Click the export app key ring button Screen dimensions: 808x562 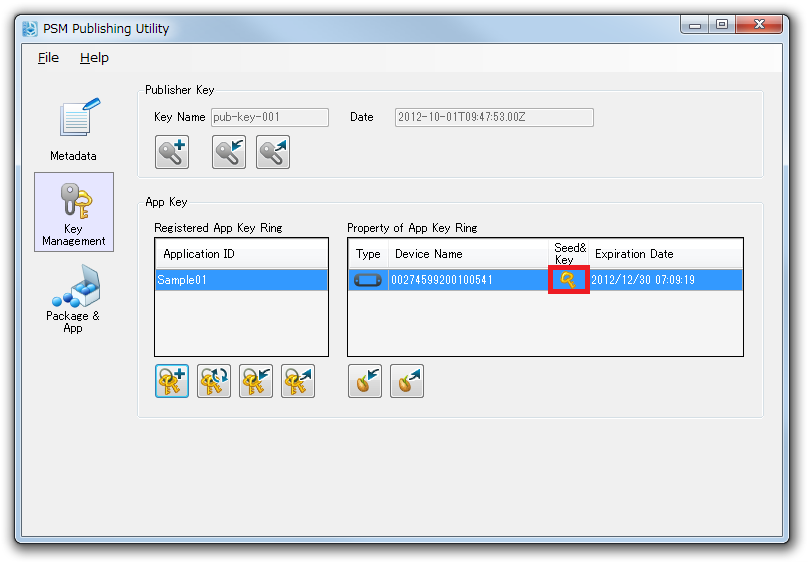(298, 381)
